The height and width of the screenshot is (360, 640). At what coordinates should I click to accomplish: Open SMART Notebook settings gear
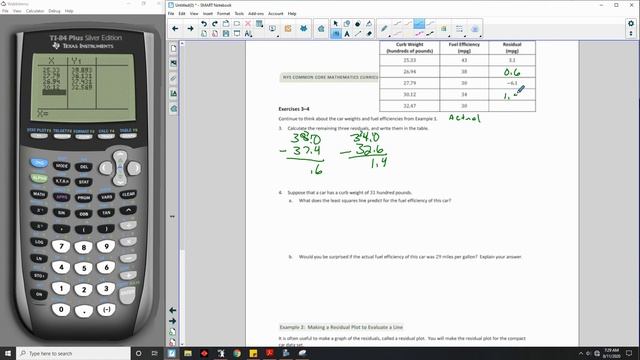click(x=631, y=24)
